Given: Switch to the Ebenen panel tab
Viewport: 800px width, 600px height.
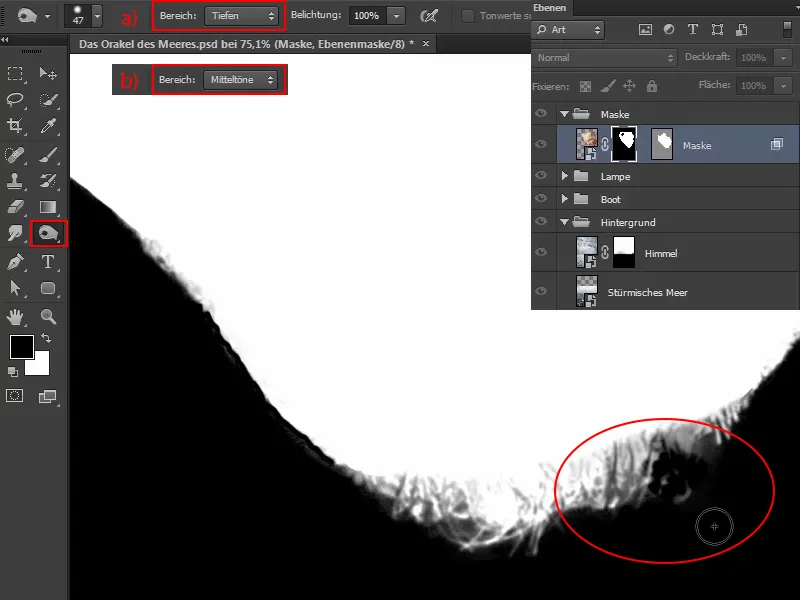Looking at the screenshot, I should coord(549,8).
